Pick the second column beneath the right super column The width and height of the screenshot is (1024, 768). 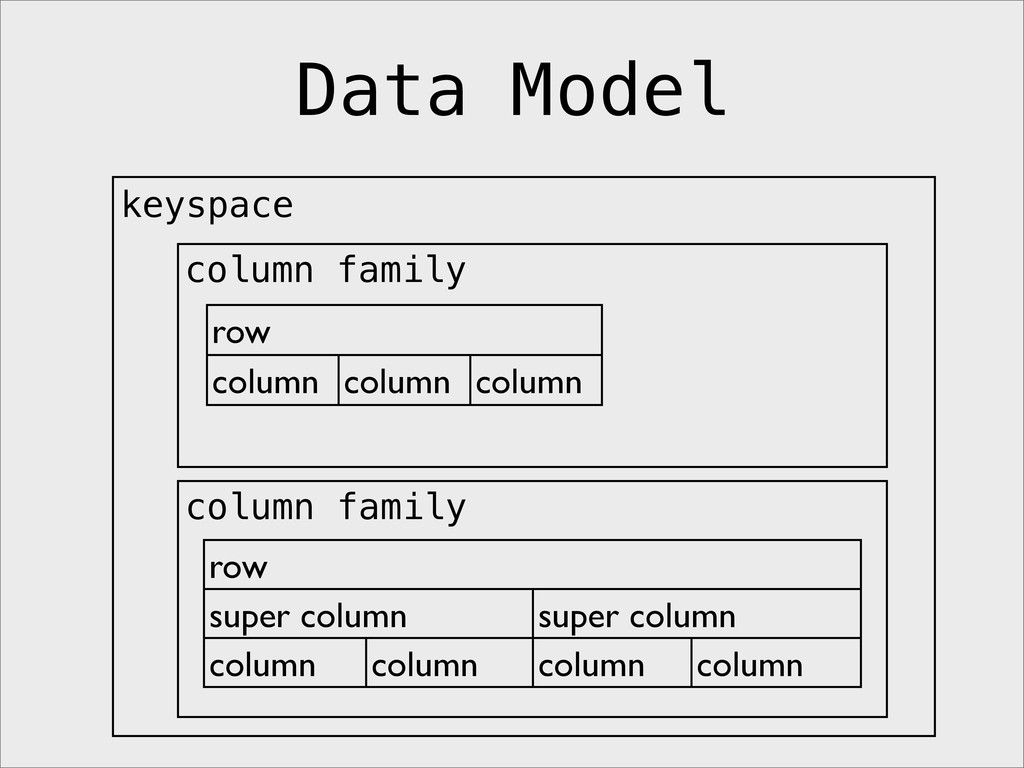pos(776,663)
